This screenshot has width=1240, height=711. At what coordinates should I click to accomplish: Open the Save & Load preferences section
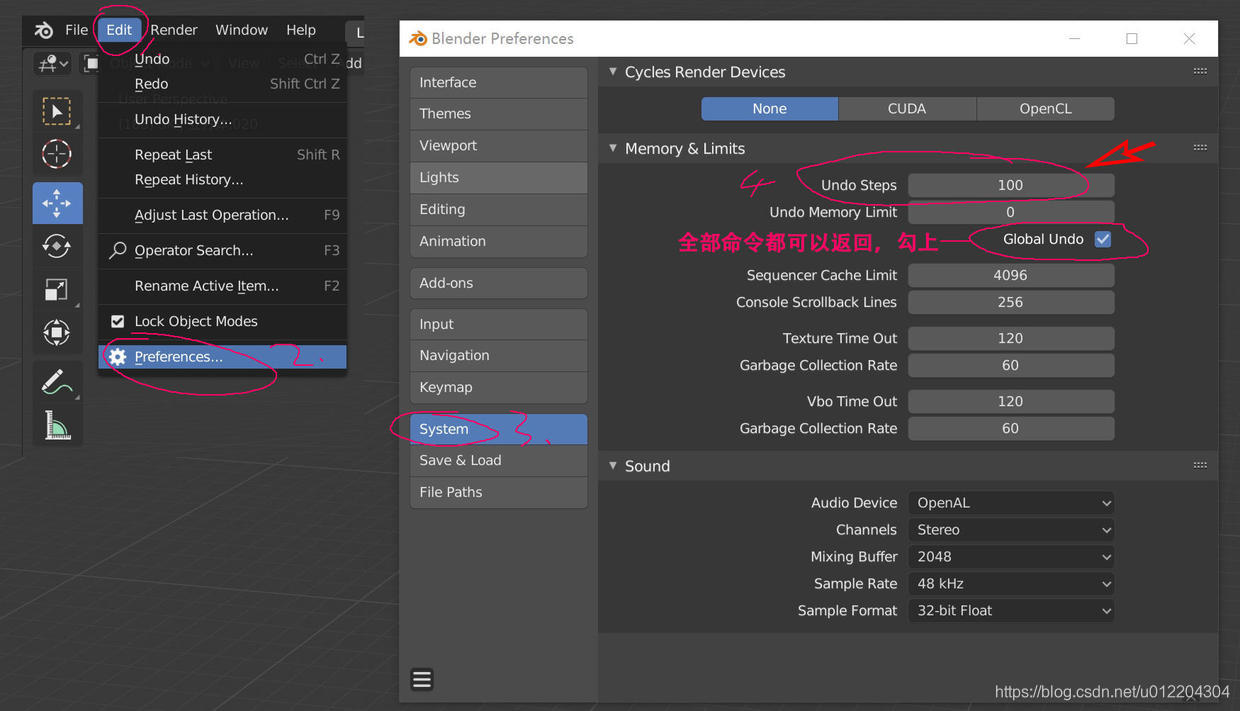pos(499,460)
